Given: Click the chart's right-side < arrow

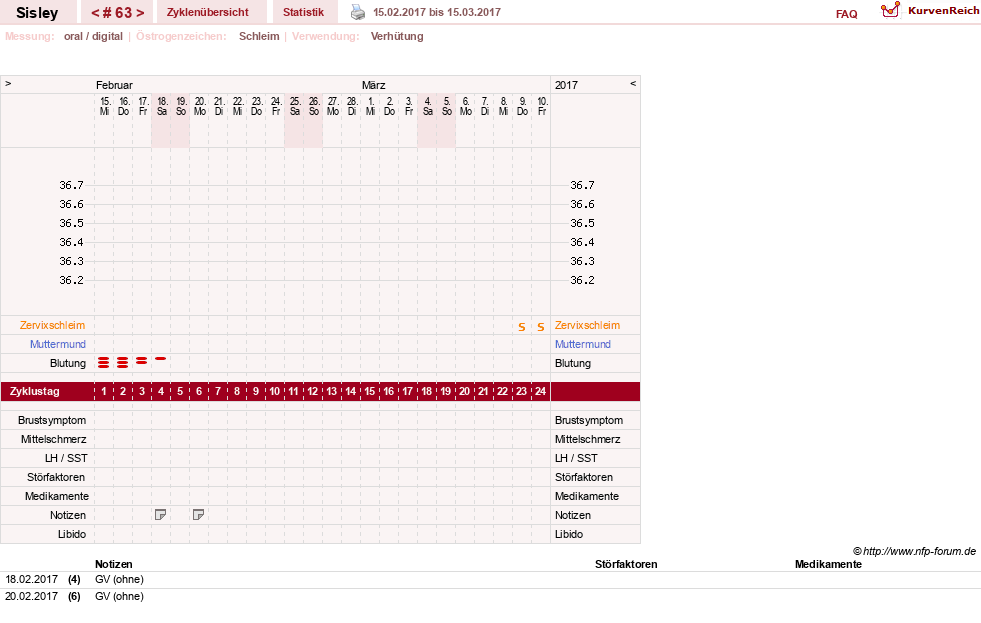Looking at the screenshot, I should 633,83.
